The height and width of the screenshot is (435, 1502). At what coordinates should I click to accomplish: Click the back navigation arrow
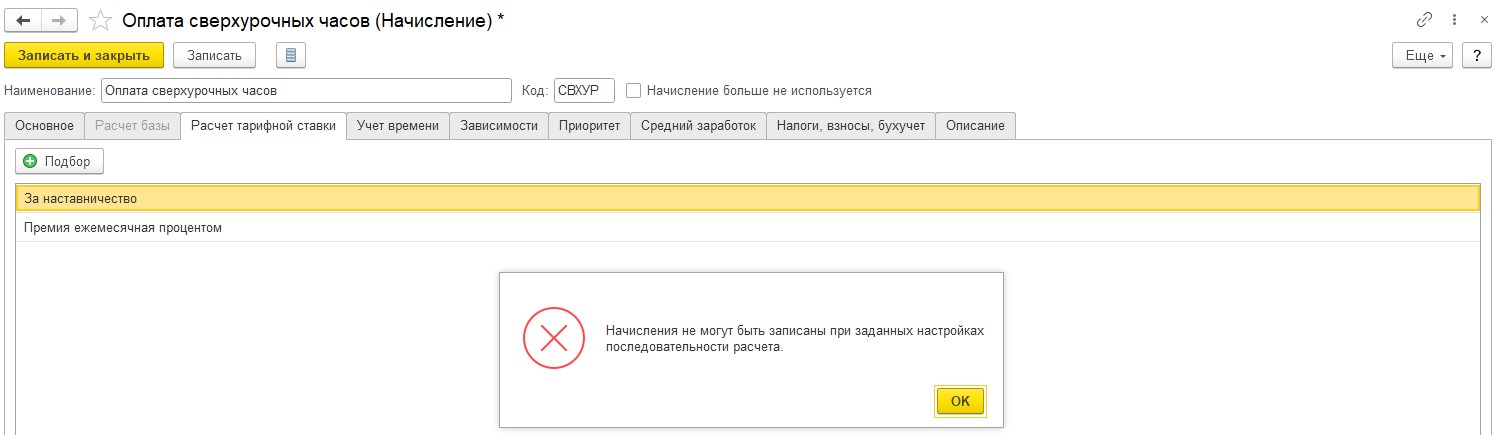tap(24, 20)
